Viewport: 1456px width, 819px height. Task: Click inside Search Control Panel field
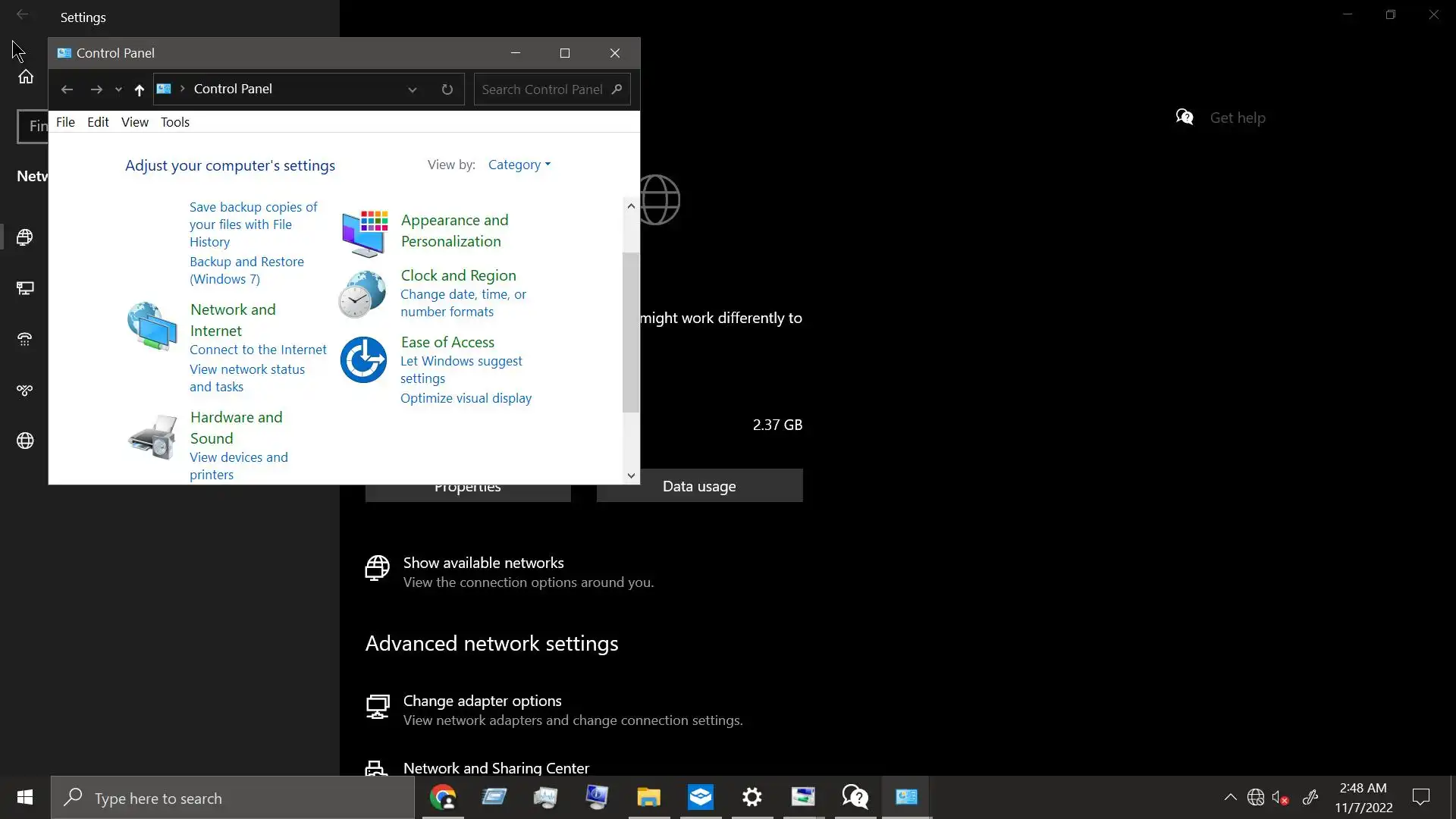(542, 89)
